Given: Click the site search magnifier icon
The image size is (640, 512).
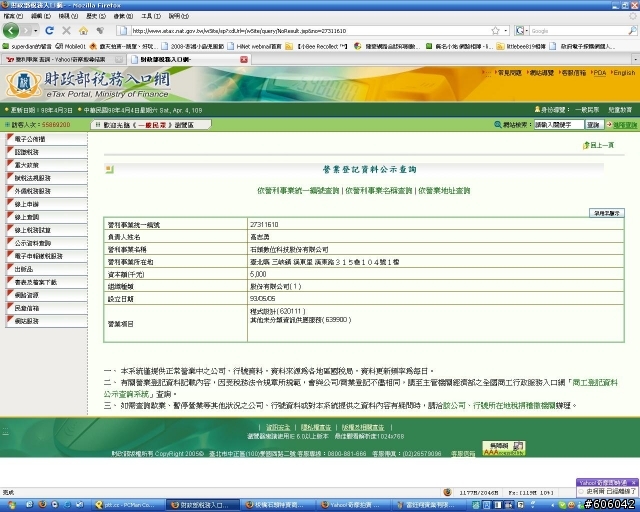Looking at the screenshot, I should 498,125.
